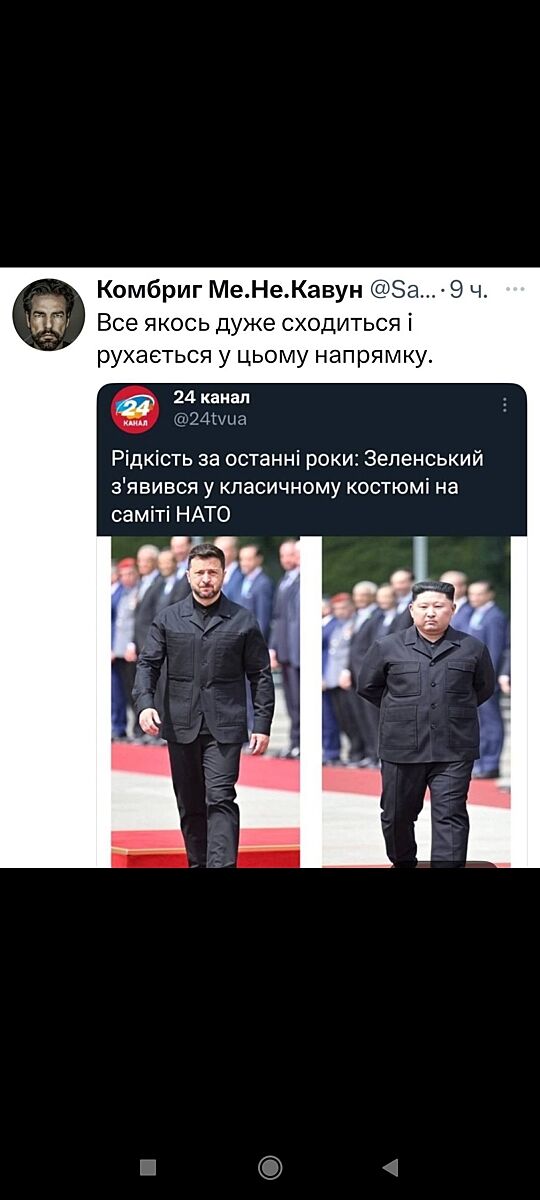Viewport: 540px width, 1200px height.
Task: Tap text line 'рухається у цьому напрямку'
Action: pos(265,355)
